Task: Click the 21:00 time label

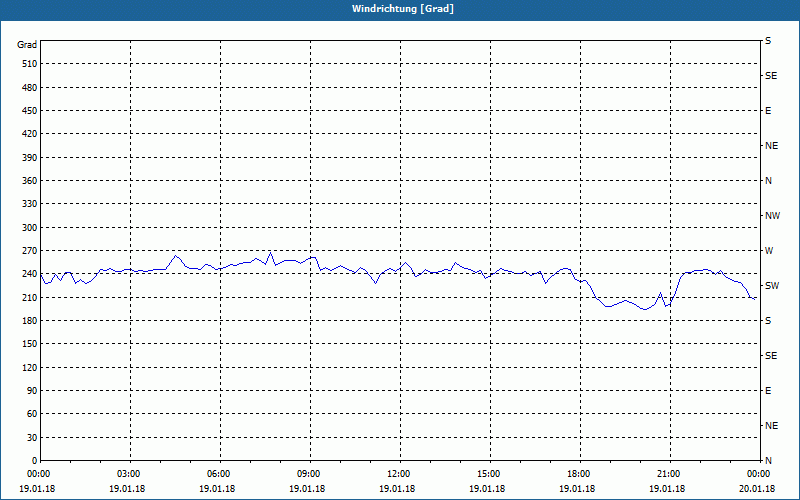Action: (x=669, y=474)
